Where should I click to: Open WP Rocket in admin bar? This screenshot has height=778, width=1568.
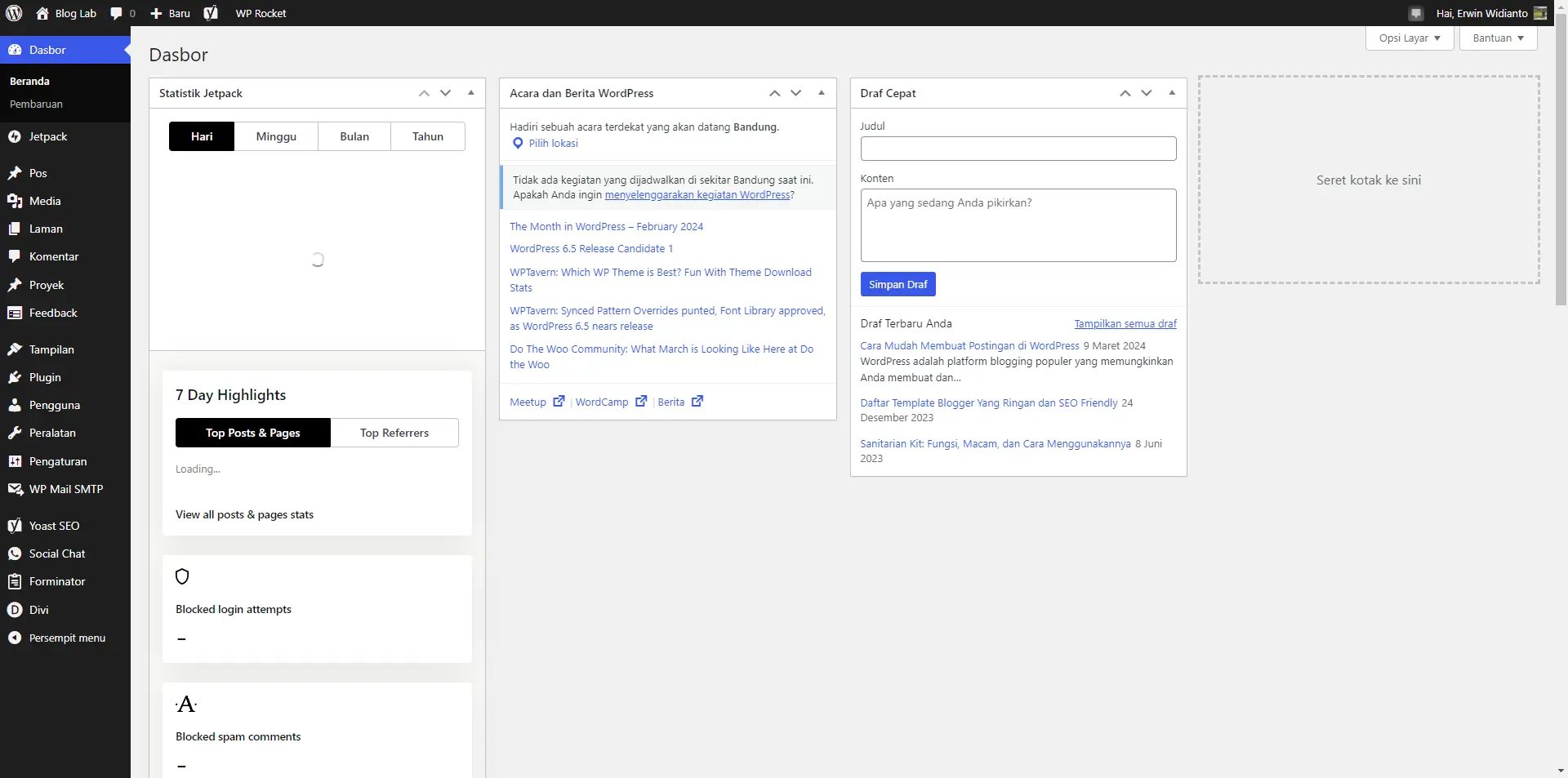pos(261,13)
